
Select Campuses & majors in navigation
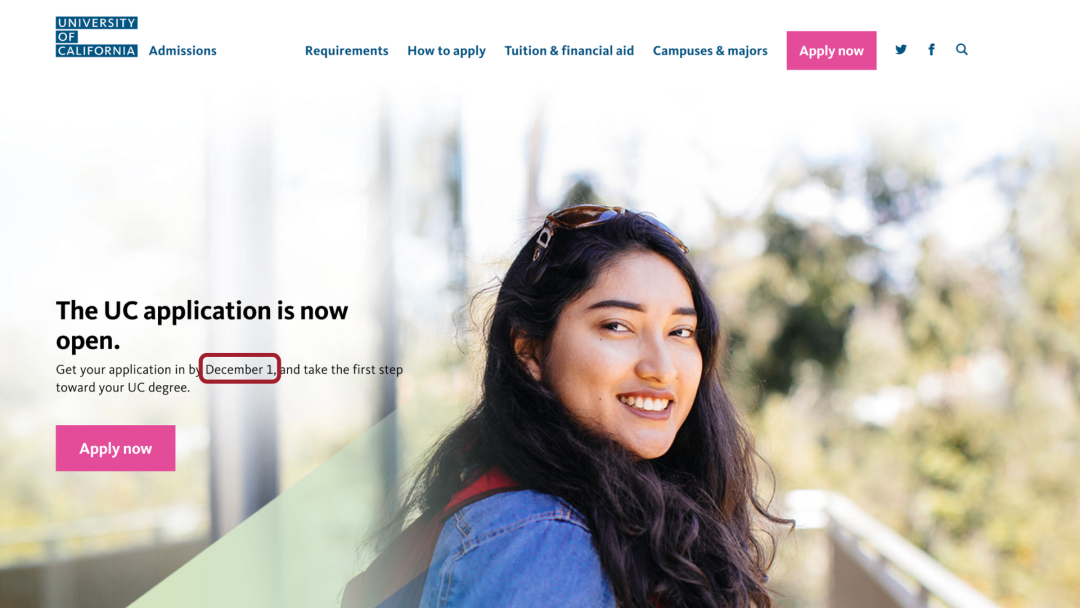click(710, 51)
